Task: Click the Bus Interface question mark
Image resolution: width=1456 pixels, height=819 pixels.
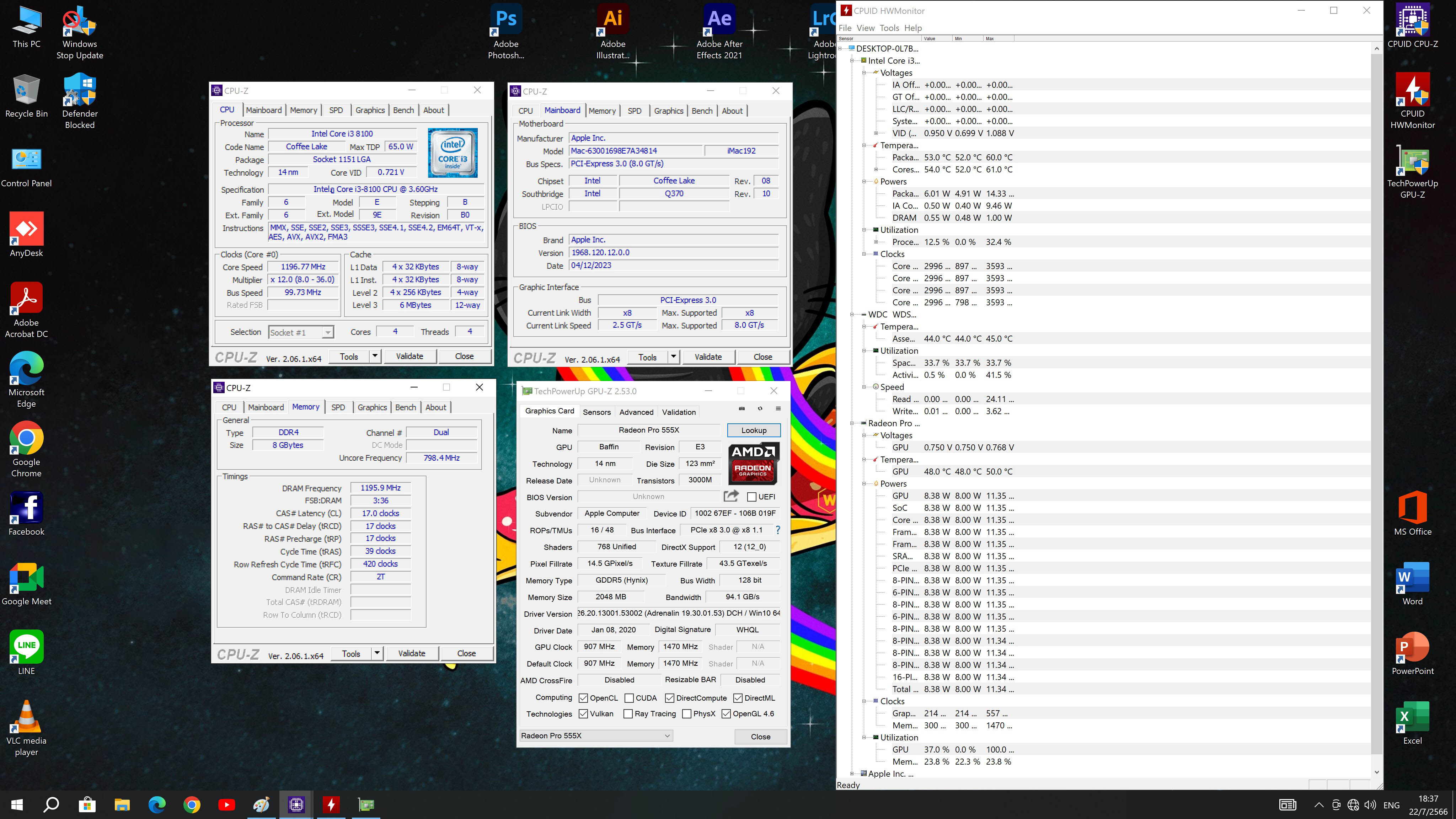Action: point(778,530)
